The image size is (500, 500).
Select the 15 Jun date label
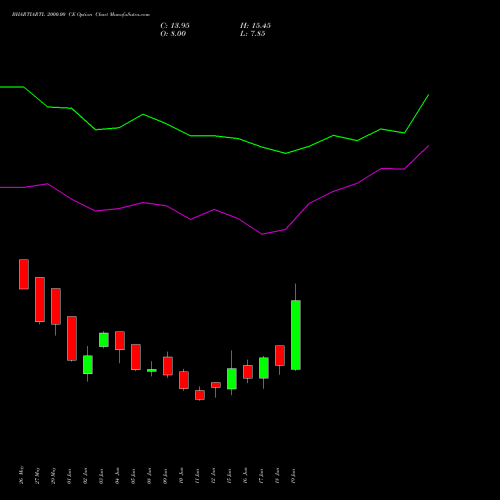point(230,476)
